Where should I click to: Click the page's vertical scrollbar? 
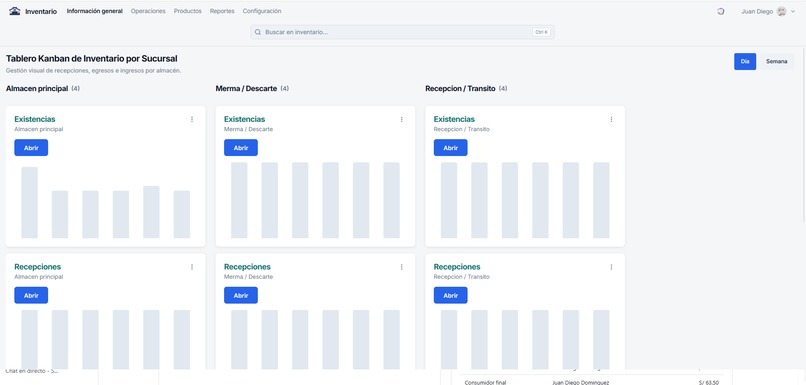point(803,134)
